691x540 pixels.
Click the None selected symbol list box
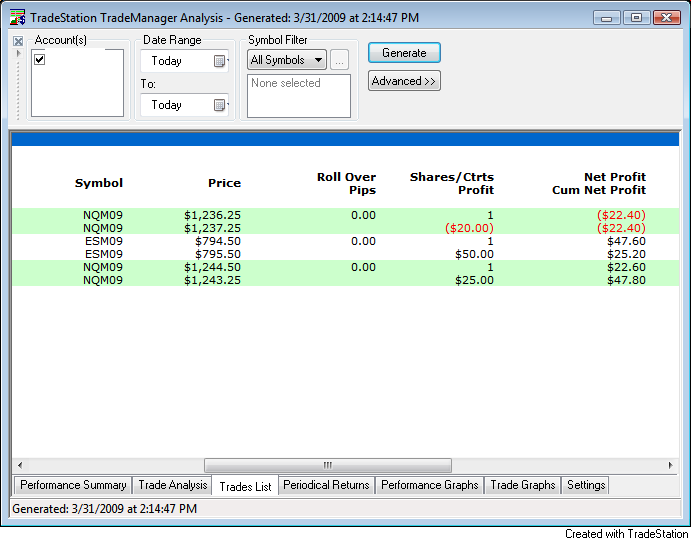(x=299, y=96)
